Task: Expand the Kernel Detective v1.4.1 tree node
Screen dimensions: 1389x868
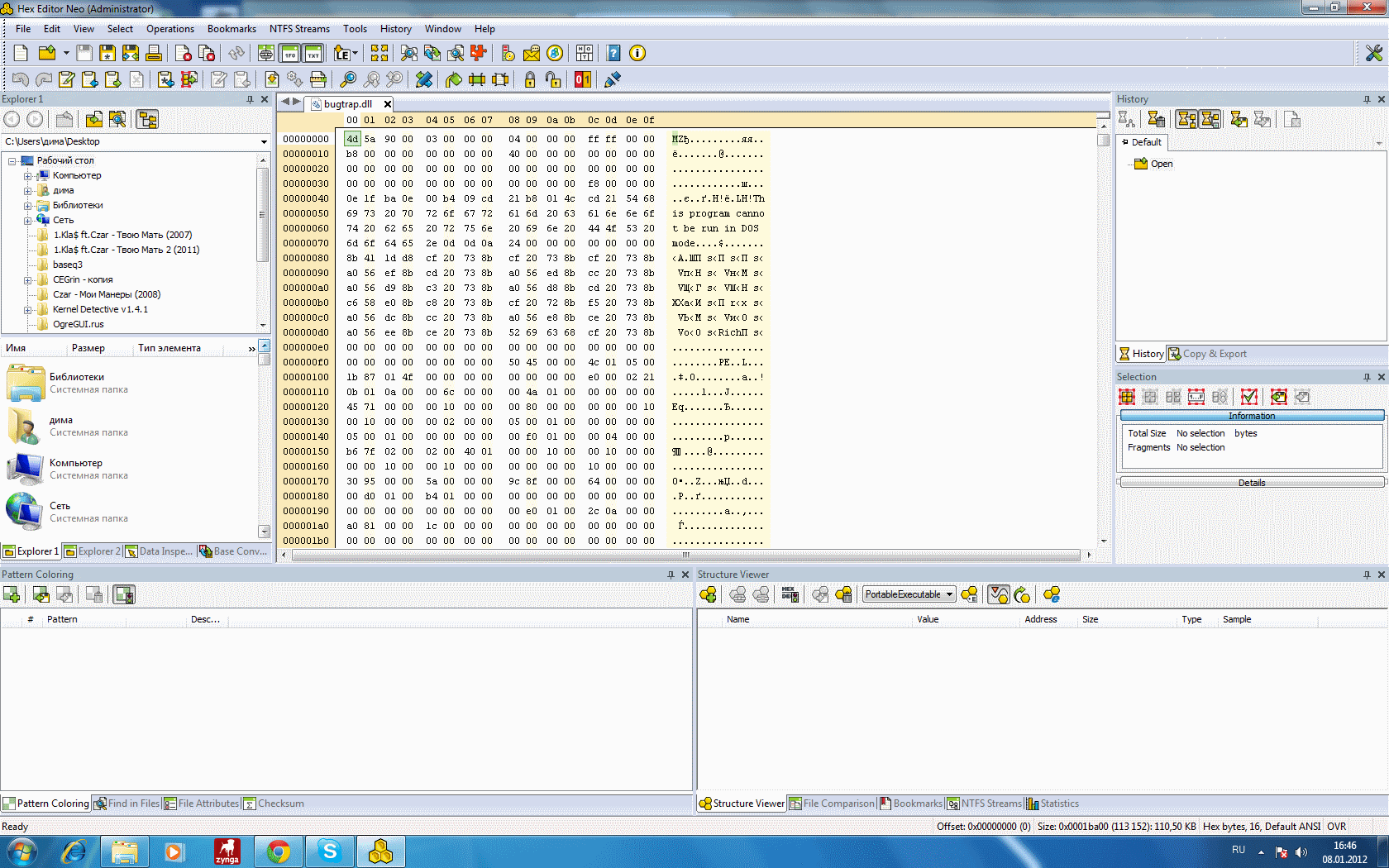Action: pos(27,310)
